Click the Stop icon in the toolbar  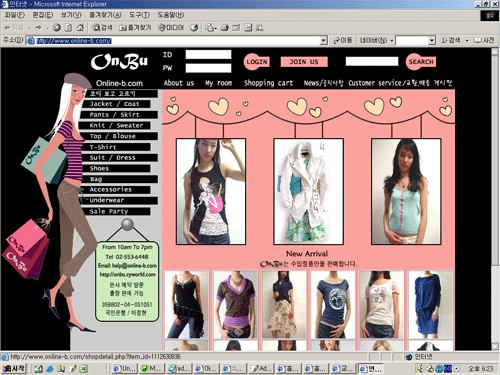(x=57, y=28)
